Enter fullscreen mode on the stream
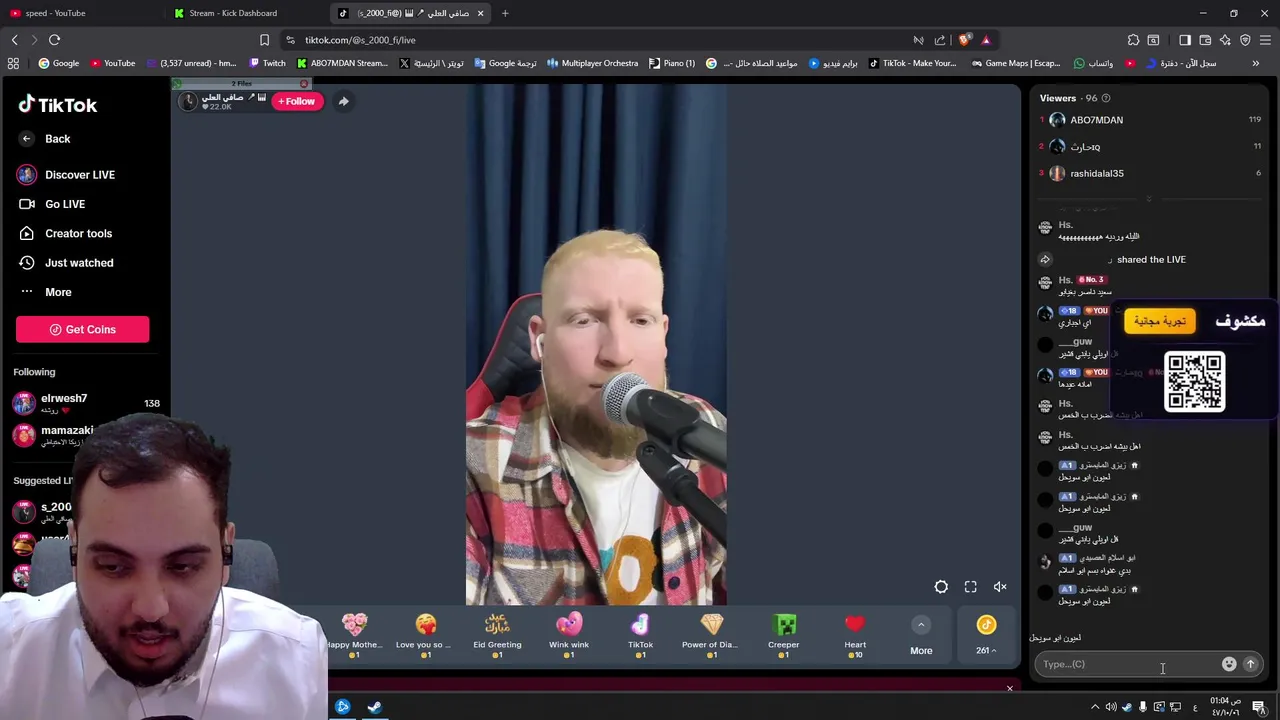Image resolution: width=1280 pixels, height=720 pixels. tap(971, 587)
